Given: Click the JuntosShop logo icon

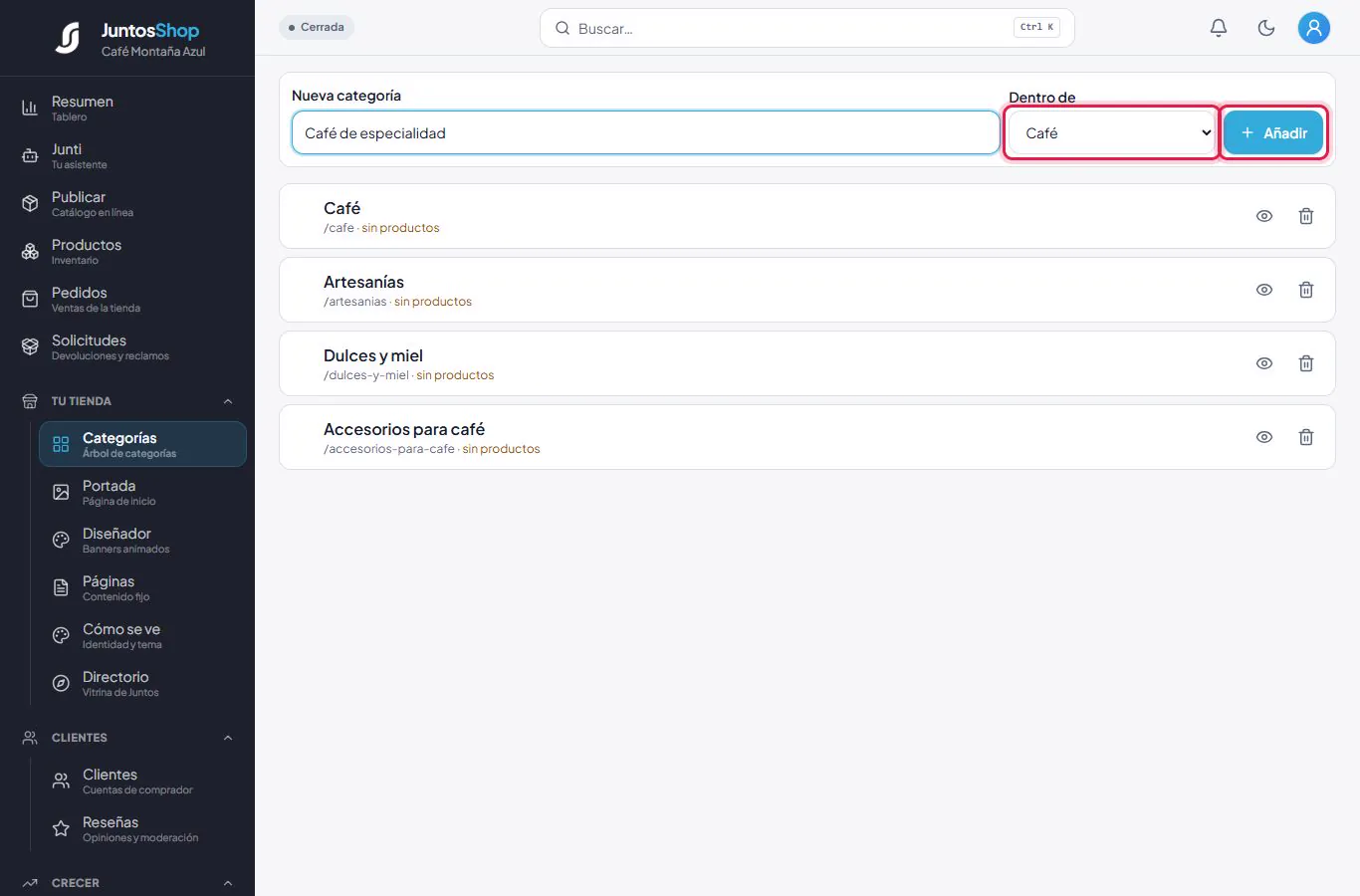Looking at the screenshot, I should pos(68,39).
